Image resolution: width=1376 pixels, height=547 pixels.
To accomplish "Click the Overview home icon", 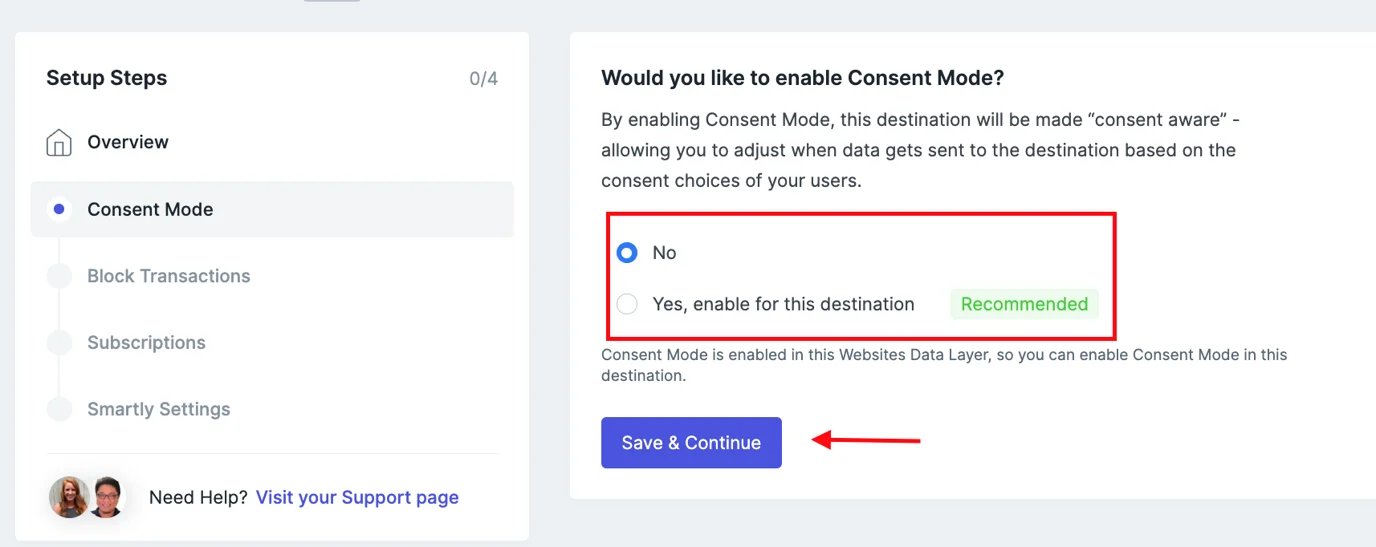I will 59,143.
